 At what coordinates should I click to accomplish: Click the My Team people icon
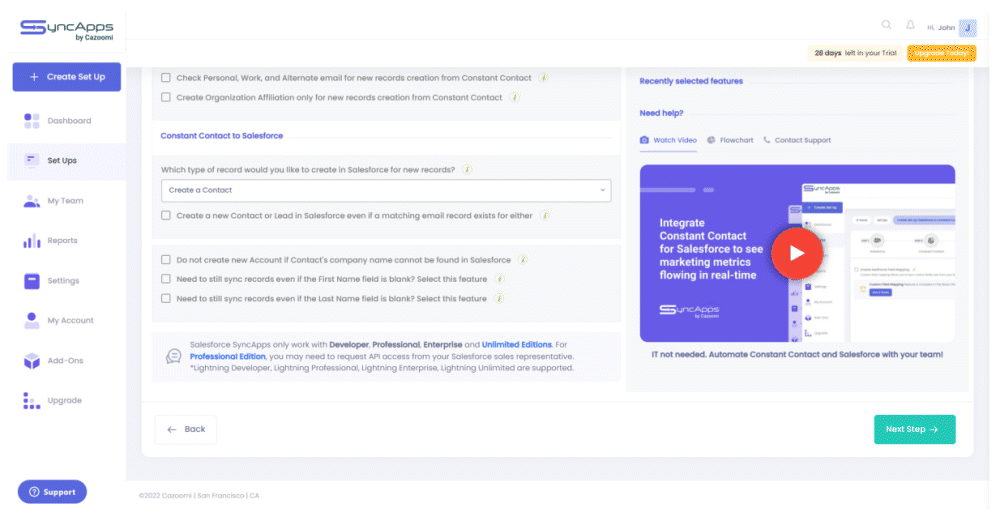(x=32, y=201)
